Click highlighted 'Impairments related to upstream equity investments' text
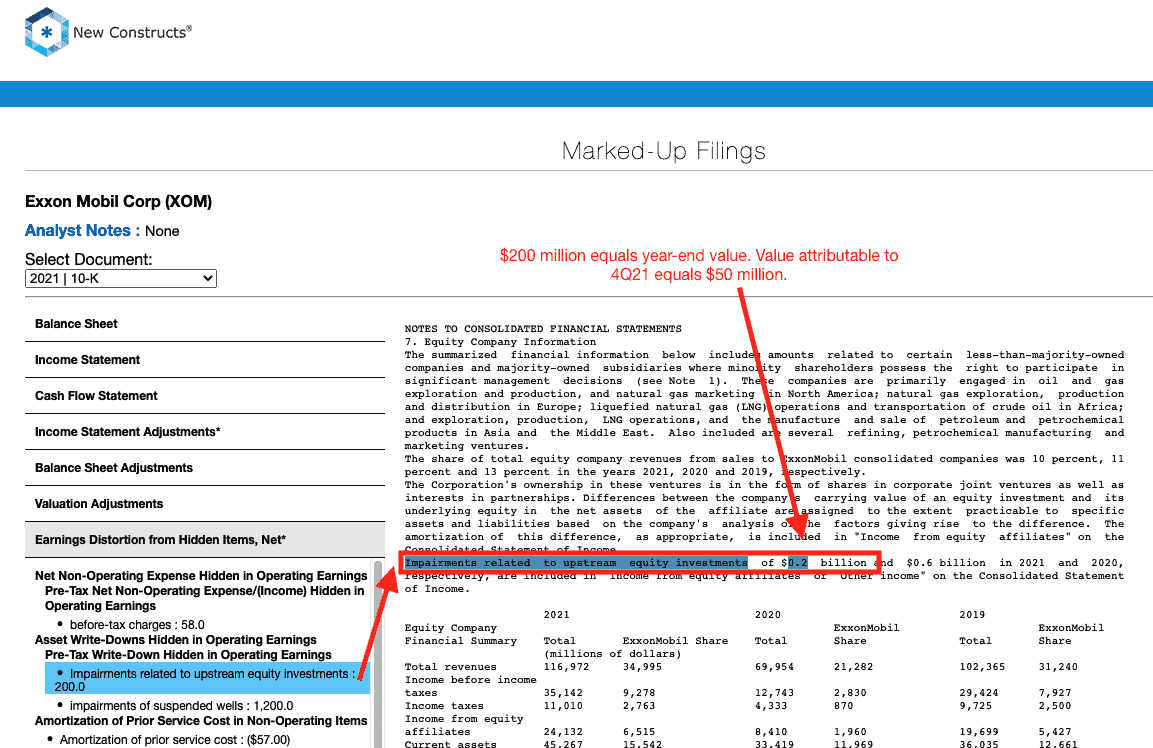 click(x=576, y=563)
